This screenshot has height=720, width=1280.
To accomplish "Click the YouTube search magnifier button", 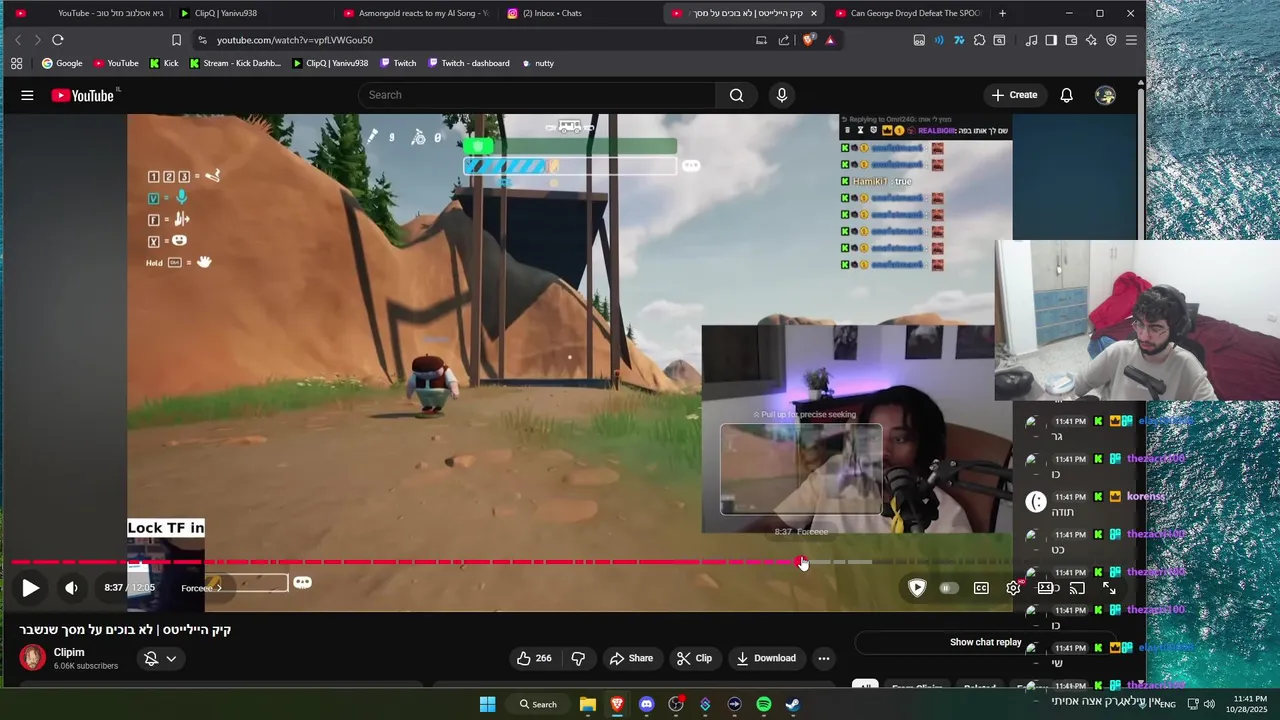I will click(737, 95).
